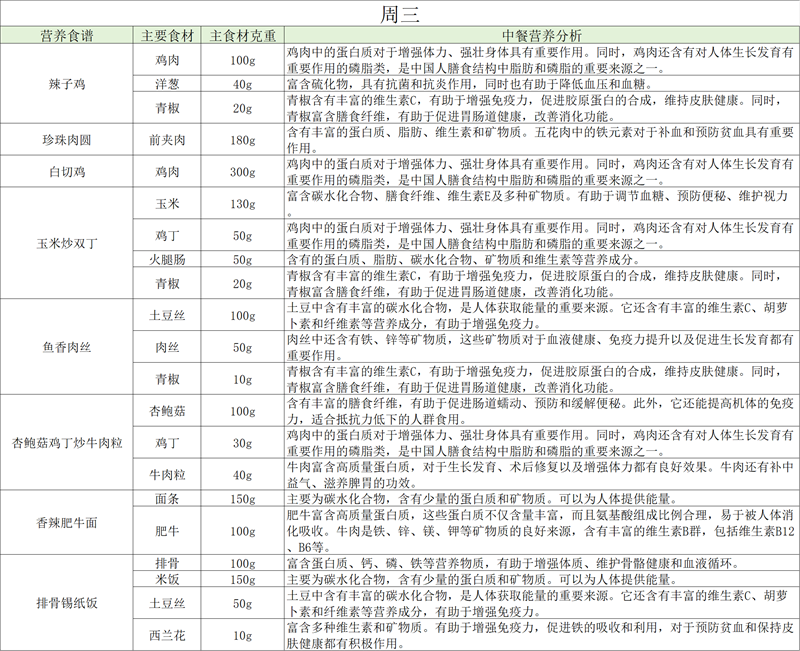The image size is (800, 651).
Task: Select the 洋葱 ingredient cell
Action: (x=166, y=84)
